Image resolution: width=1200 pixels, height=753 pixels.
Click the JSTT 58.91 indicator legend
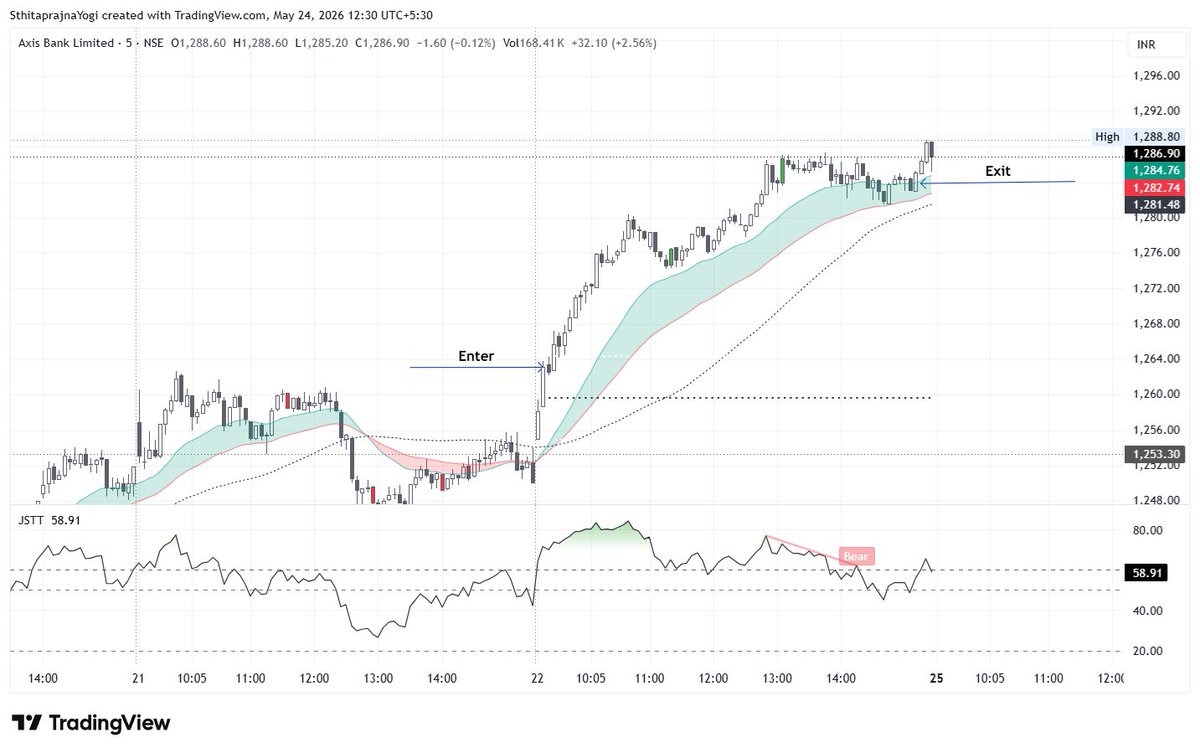point(49,520)
